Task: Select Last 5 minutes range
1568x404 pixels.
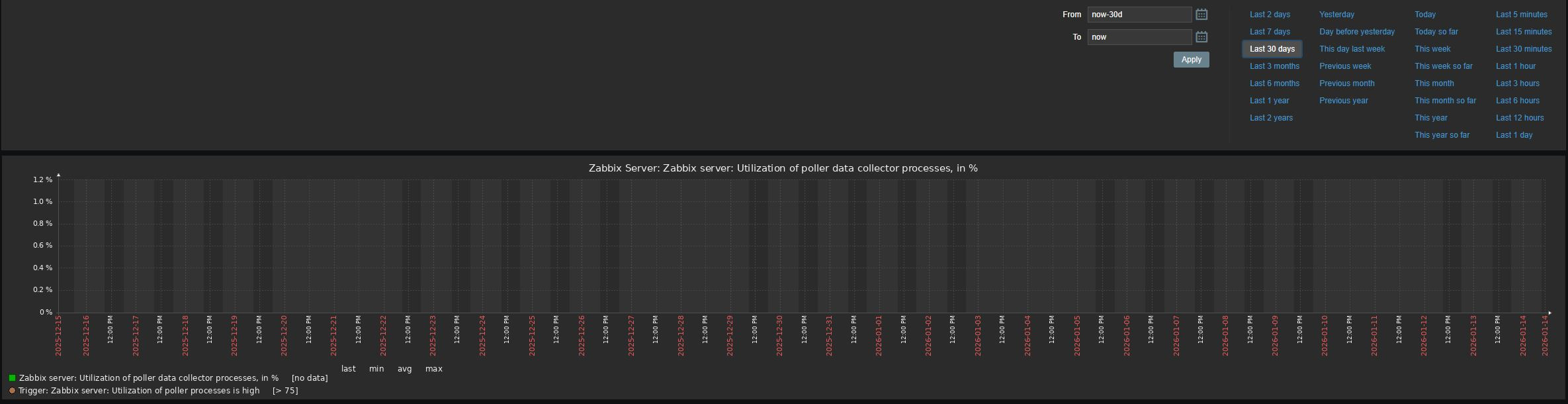Action: 1521,15
